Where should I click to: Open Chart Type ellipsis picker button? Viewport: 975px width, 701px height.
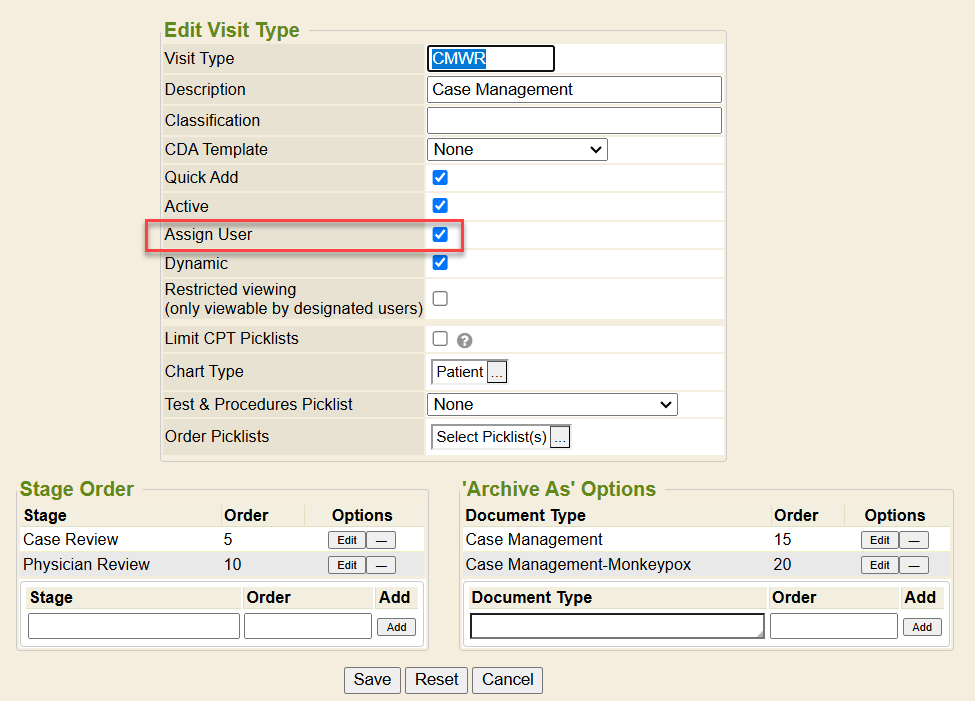[497, 372]
